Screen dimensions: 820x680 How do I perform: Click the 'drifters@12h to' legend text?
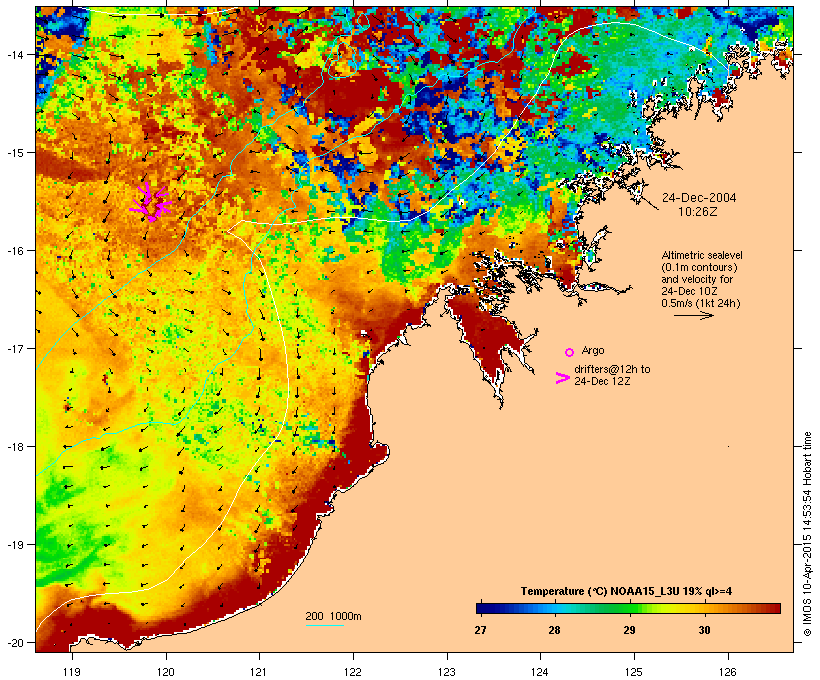[612, 369]
